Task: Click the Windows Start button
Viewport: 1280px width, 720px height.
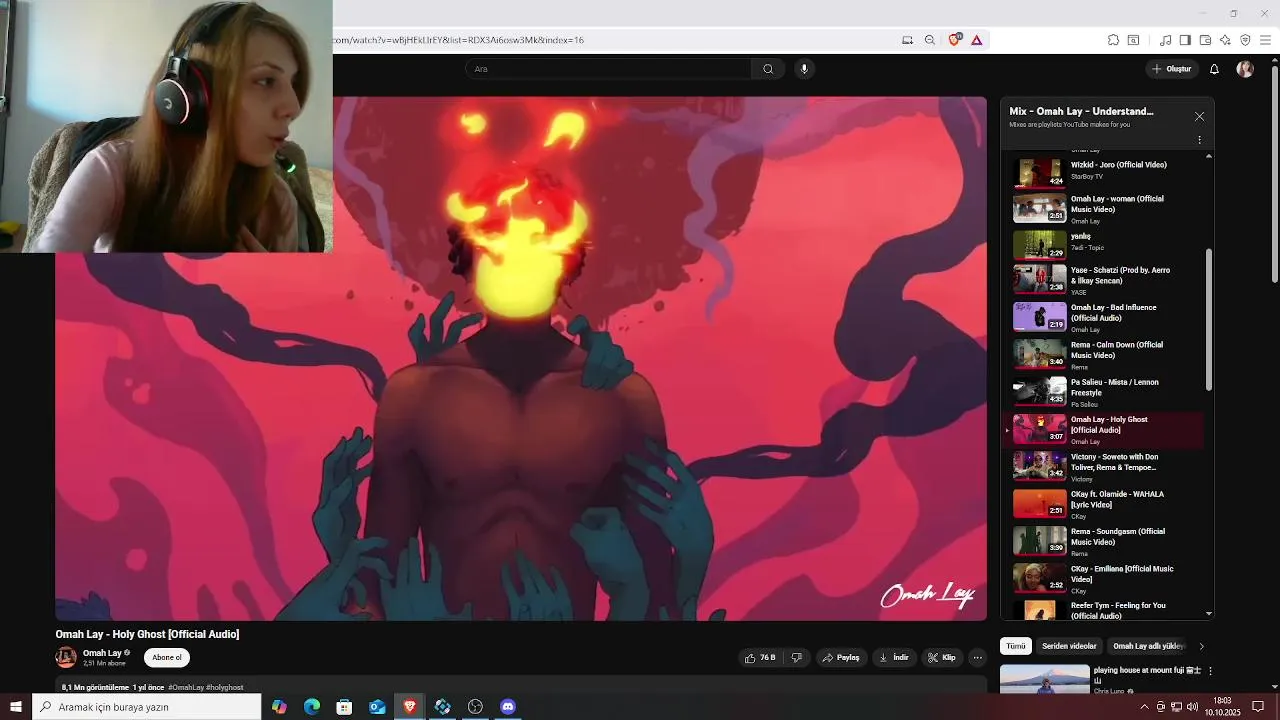Action: (x=16, y=707)
